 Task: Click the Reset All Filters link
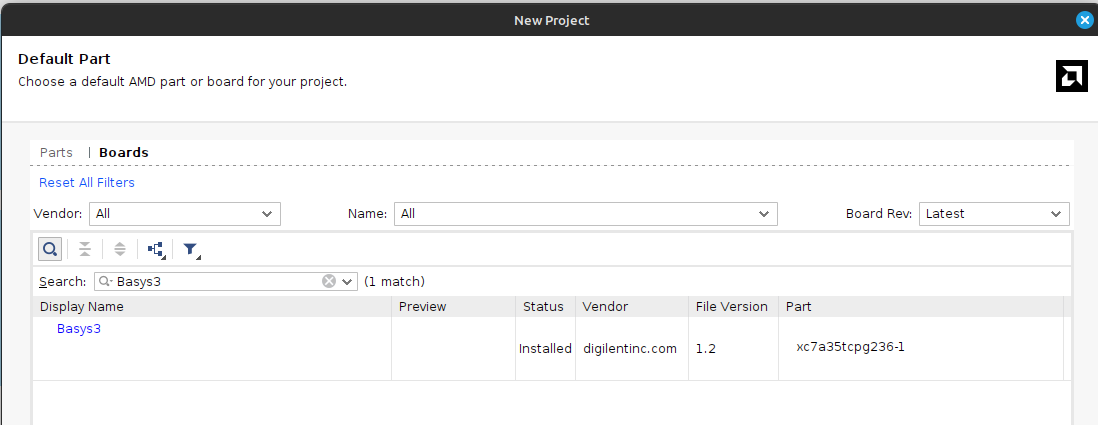87,182
